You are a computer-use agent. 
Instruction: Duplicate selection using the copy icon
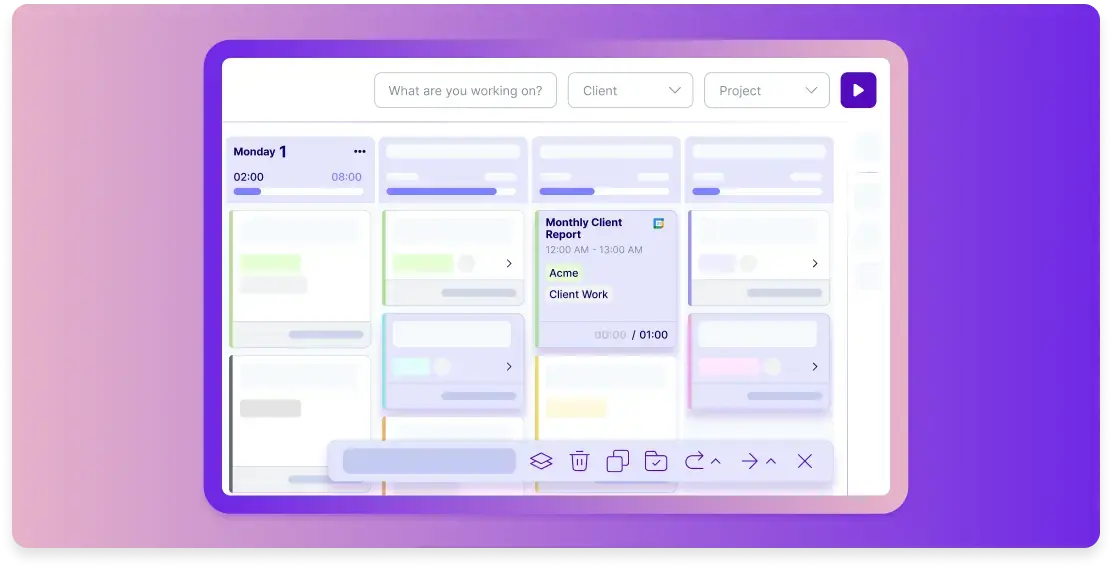click(x=618, y=461)
